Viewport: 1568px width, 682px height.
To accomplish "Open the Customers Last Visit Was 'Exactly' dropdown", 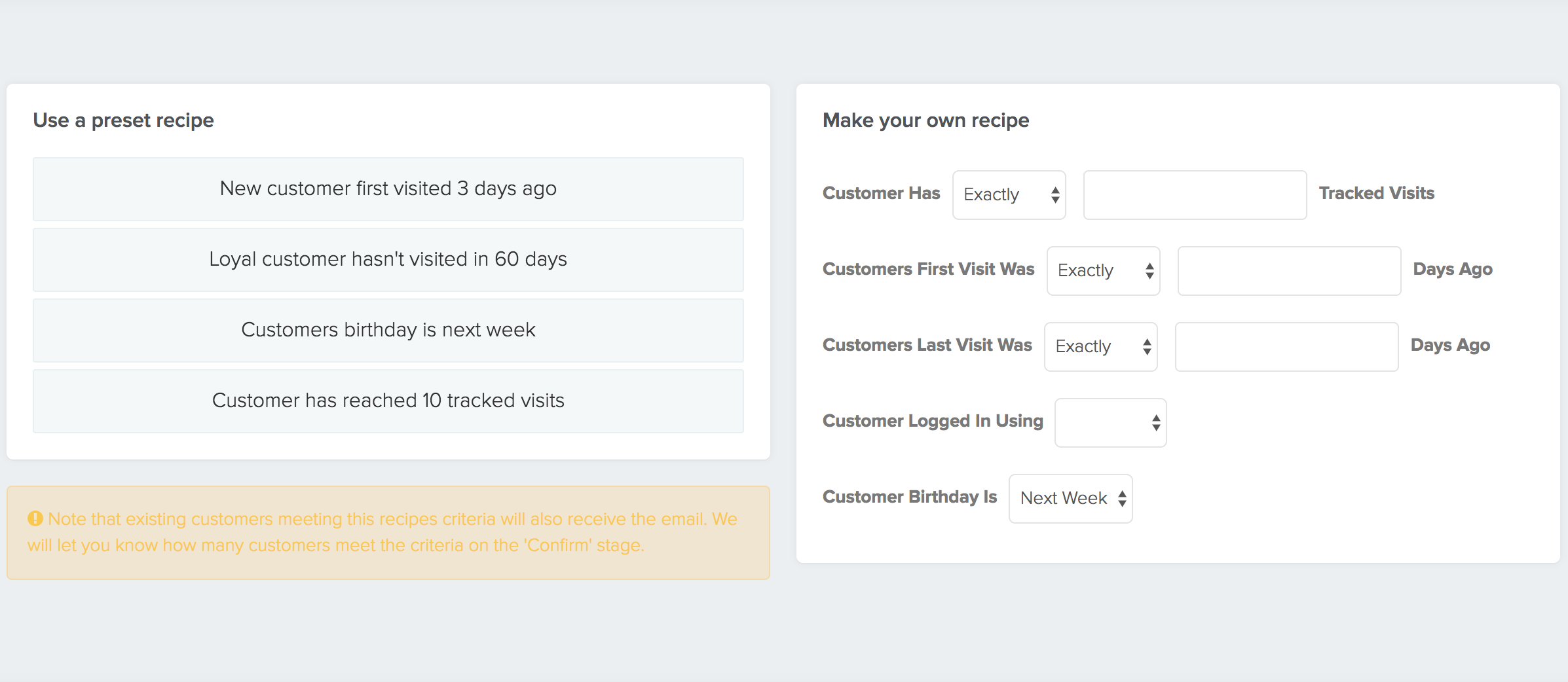I will tap(1100, 346).
